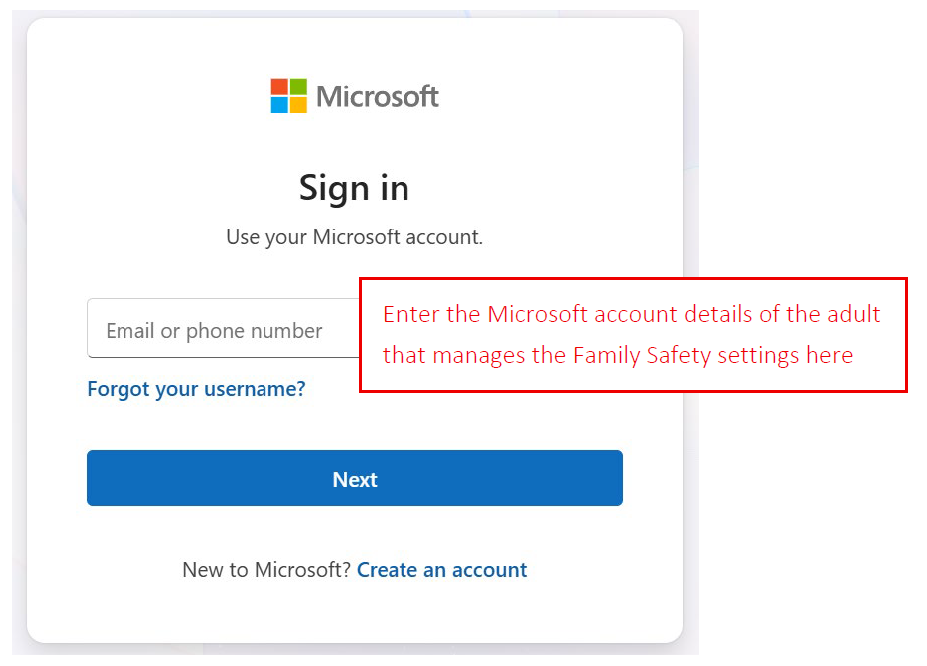Click the annotation line starting with "that manages"
The height and width of the screenshot is (666, 927).
click(617, 355)
